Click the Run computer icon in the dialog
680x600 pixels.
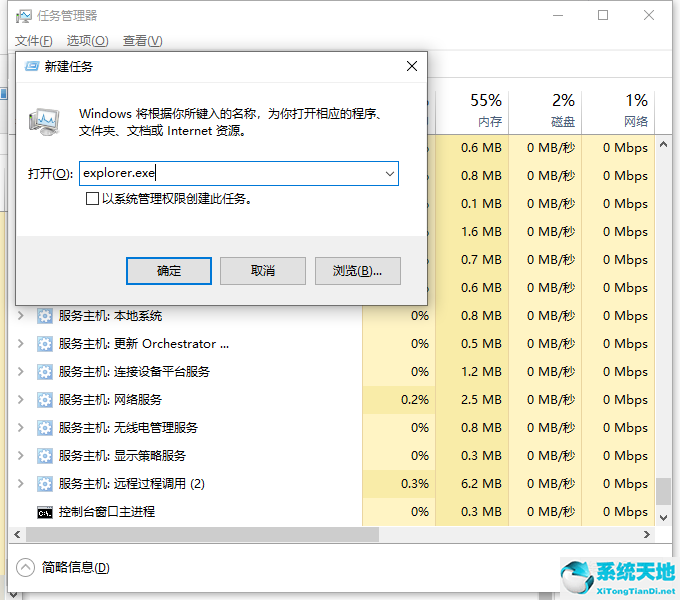[x=44, y=122]
